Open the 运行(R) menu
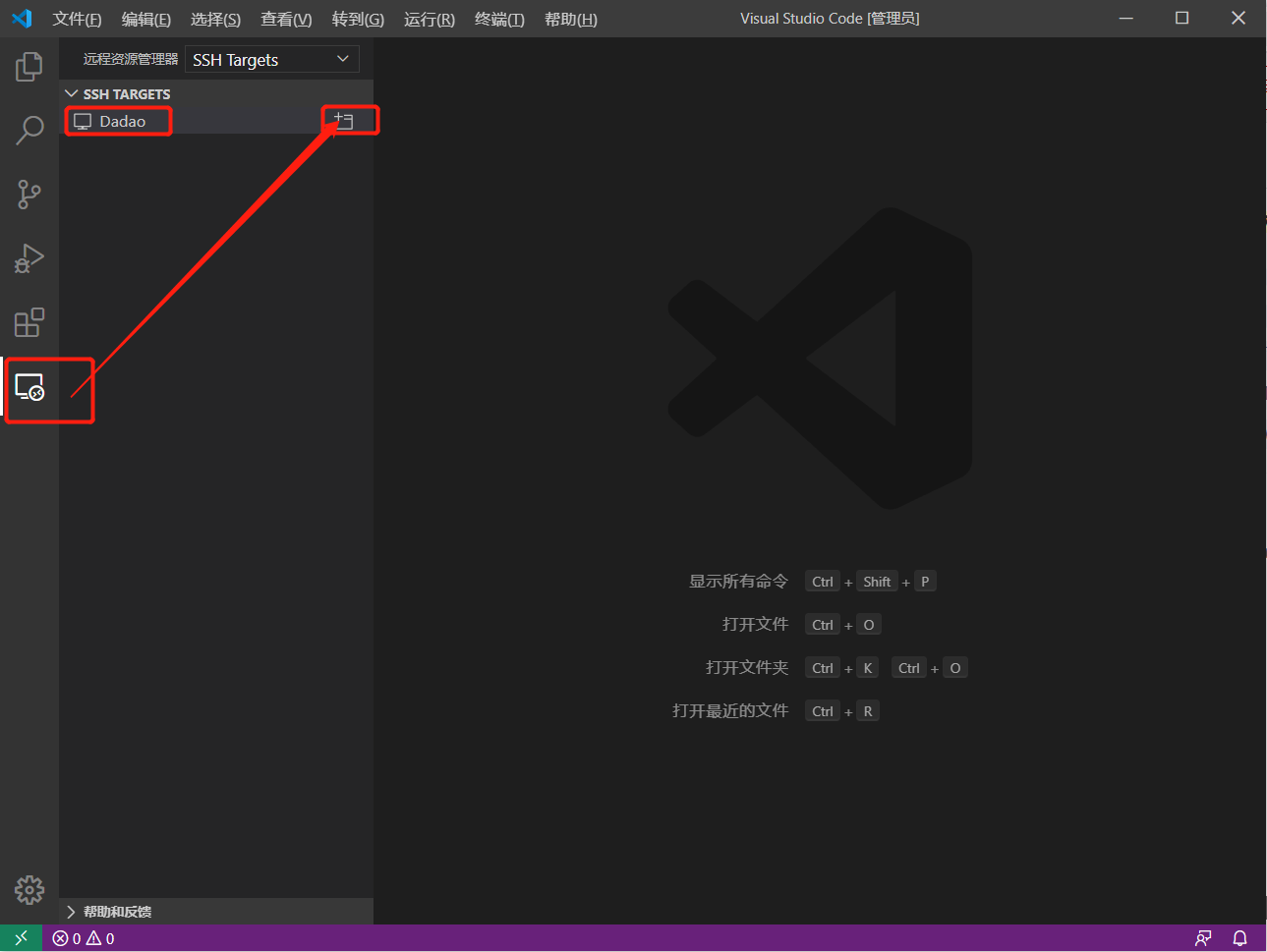The height and width of the screenshot is (952, 1267). pyautogui.click(x=430, y=19)
